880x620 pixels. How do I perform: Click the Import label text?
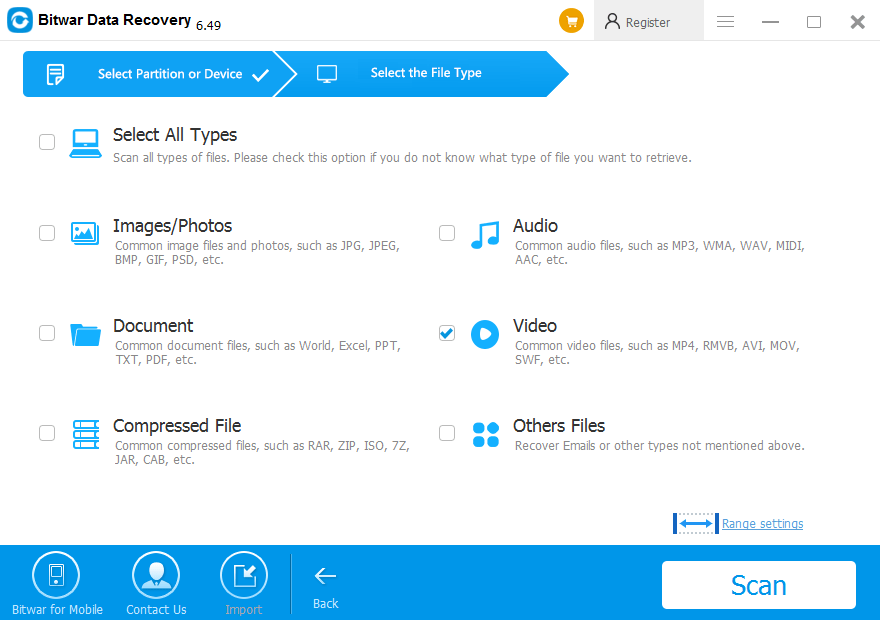point(244,609)
